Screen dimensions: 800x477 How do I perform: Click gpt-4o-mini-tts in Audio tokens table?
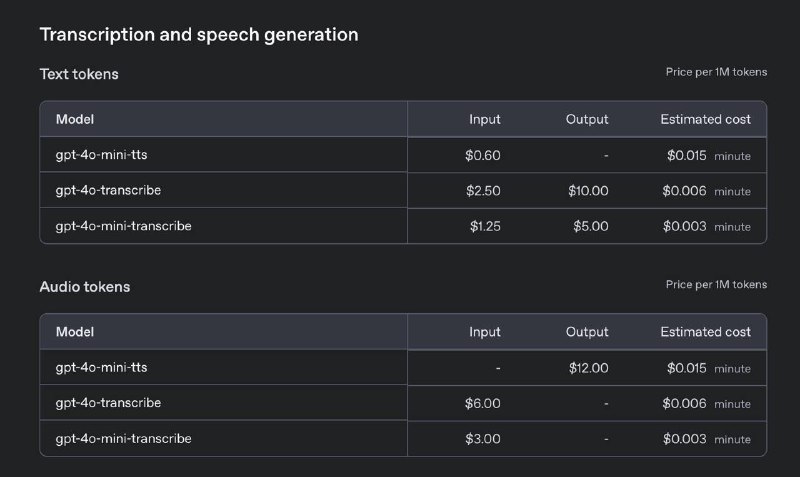pos(102,368)
